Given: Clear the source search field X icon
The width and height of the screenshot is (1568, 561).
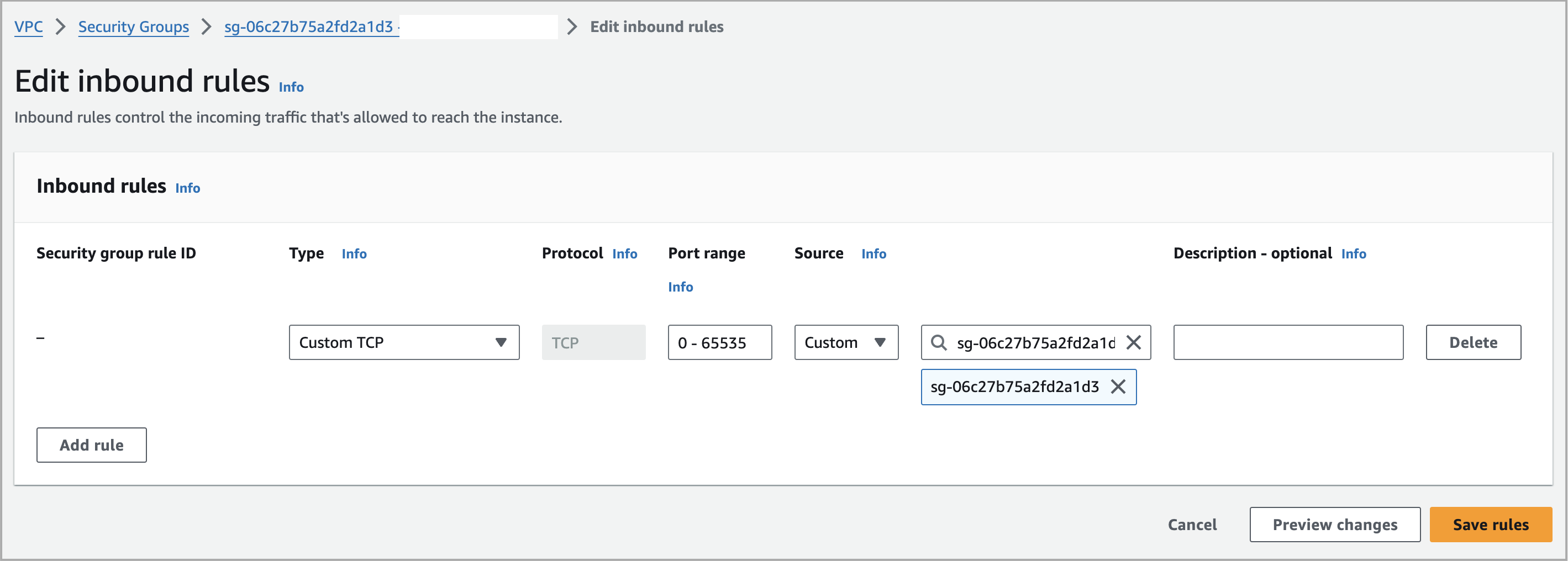Looking at the screenshot, I should [1133, 342].
